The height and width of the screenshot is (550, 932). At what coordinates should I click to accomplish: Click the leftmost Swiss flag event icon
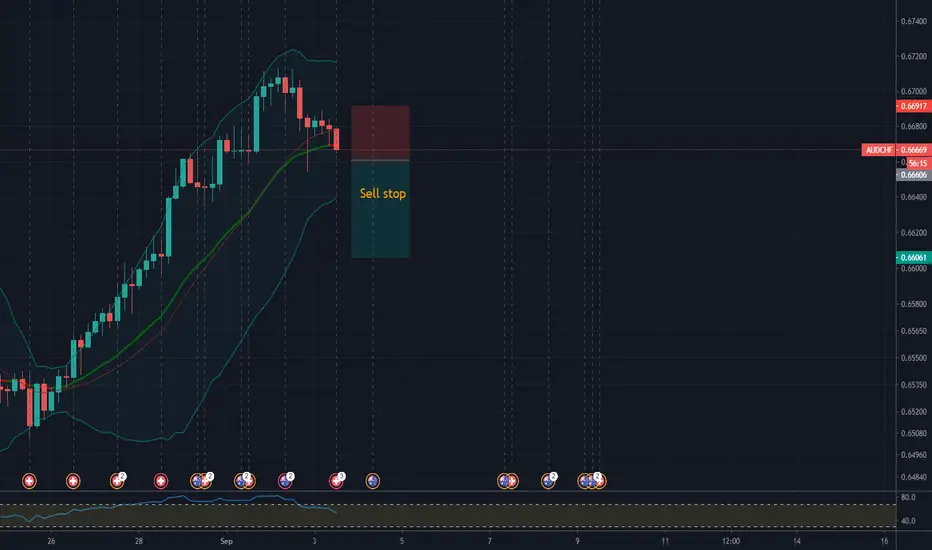coord(29,480)
